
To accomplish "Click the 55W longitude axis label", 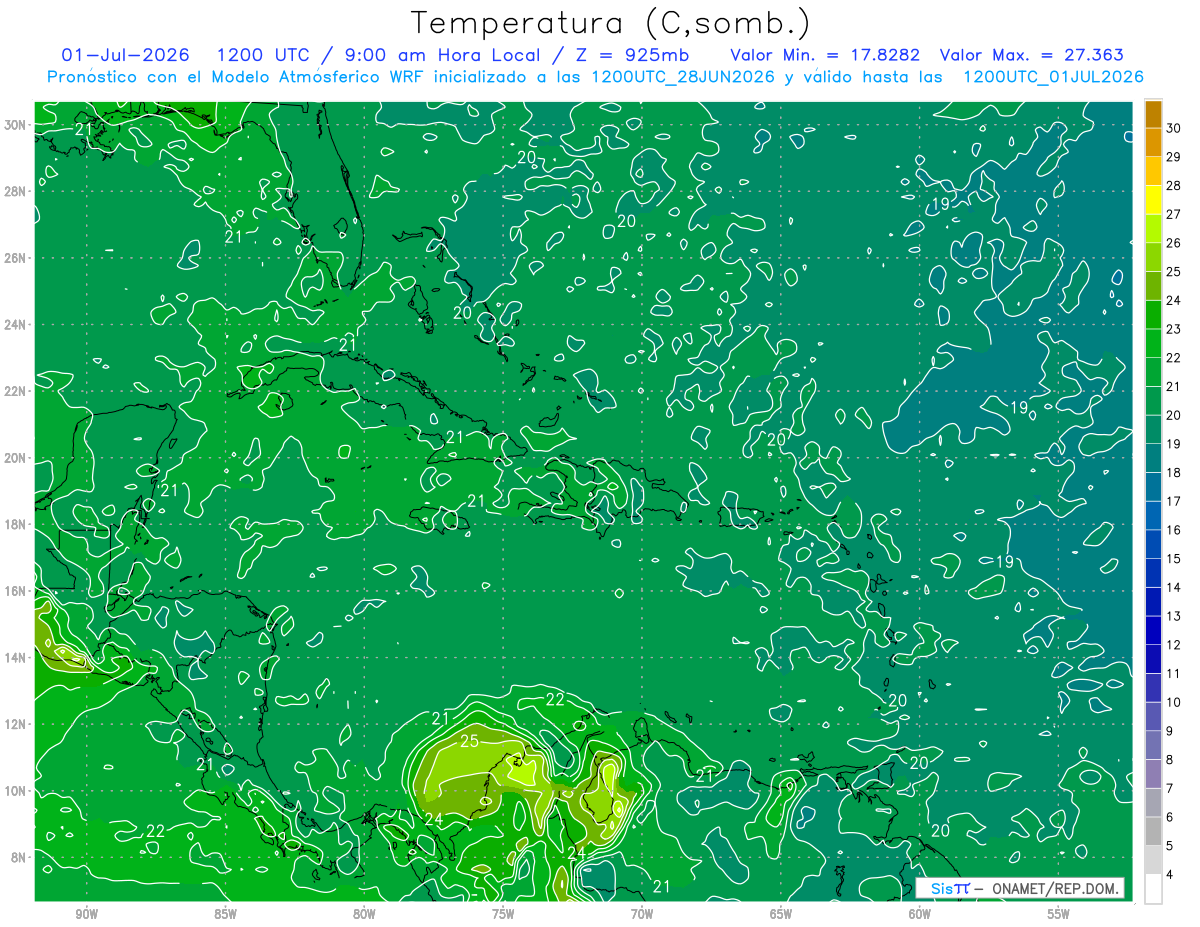I will click(1059, 914).
